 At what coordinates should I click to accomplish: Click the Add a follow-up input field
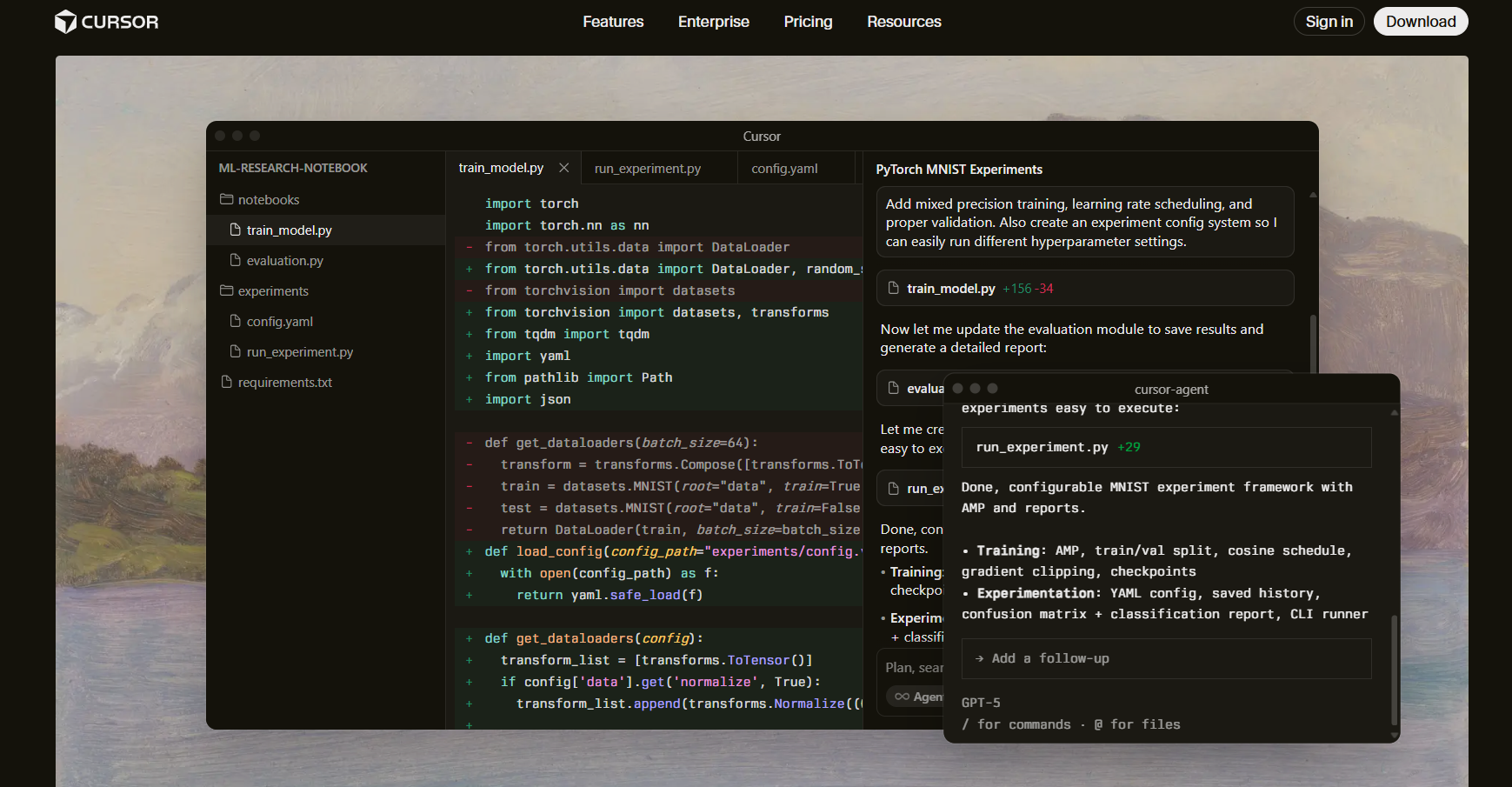[x=1166, y=659]
